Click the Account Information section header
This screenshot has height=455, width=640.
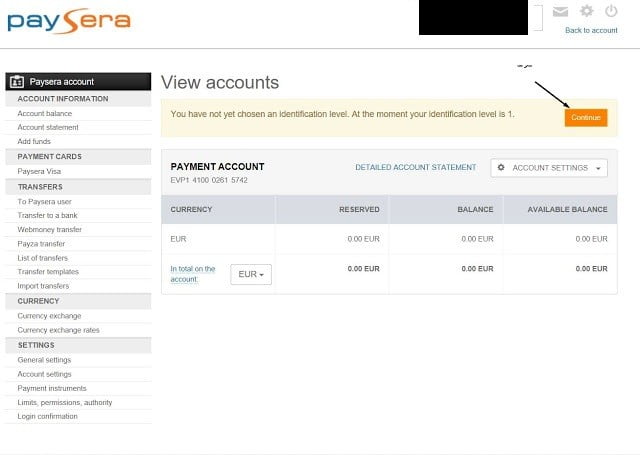[x=78, y=99]
